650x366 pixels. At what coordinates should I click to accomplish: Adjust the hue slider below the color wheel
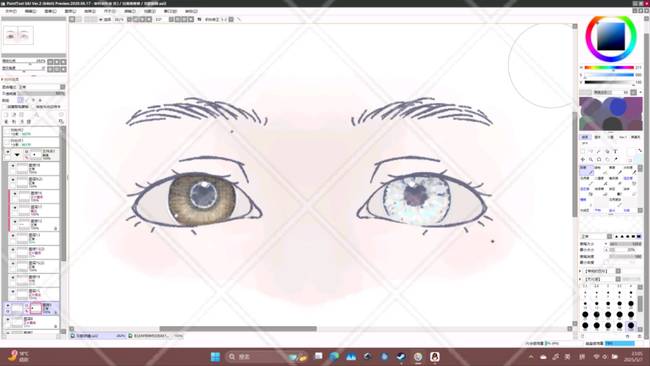point(609,68)
